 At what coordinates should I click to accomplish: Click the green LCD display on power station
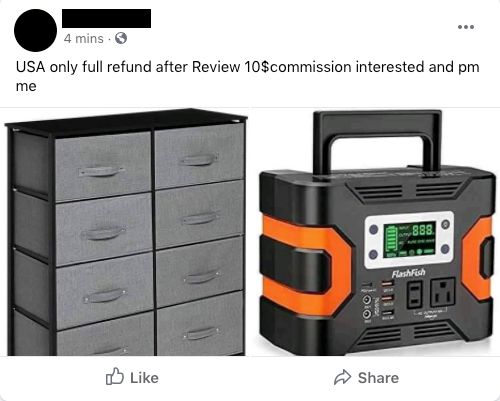tap(409, 240)
